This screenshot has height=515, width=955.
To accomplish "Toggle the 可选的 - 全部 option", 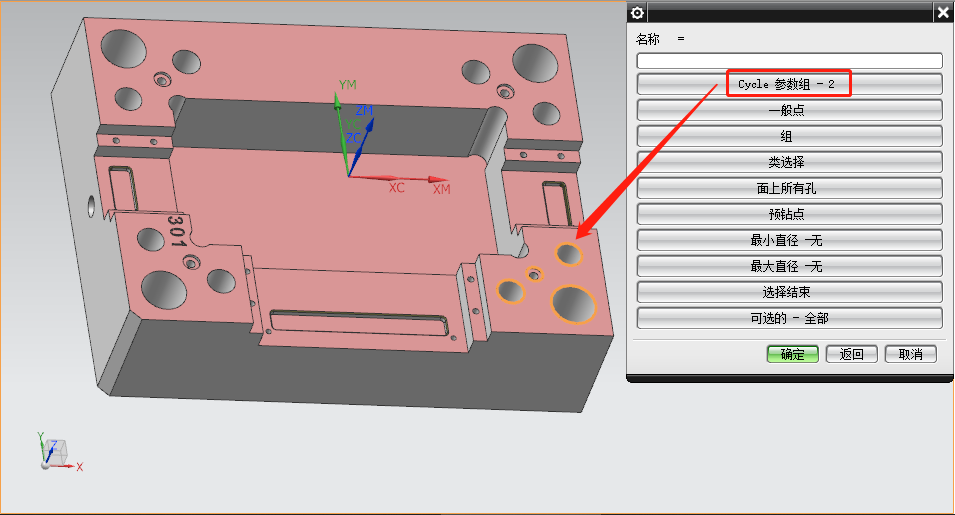I will point(789,318).
